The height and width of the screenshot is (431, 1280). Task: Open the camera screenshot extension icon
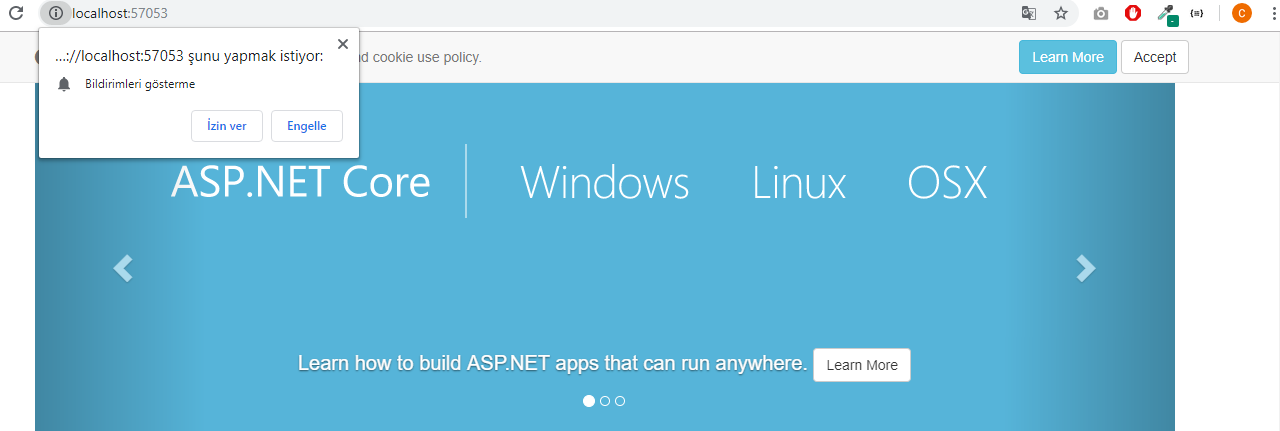[x=1101, y=13]
